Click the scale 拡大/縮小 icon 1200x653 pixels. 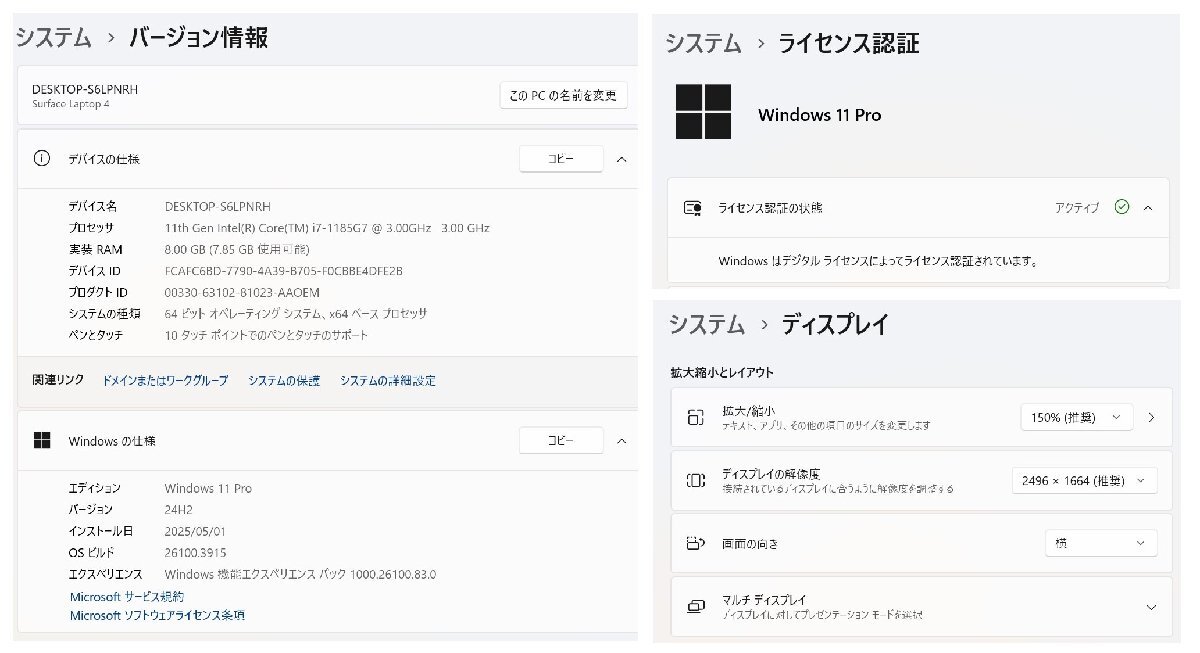[695, 417]
